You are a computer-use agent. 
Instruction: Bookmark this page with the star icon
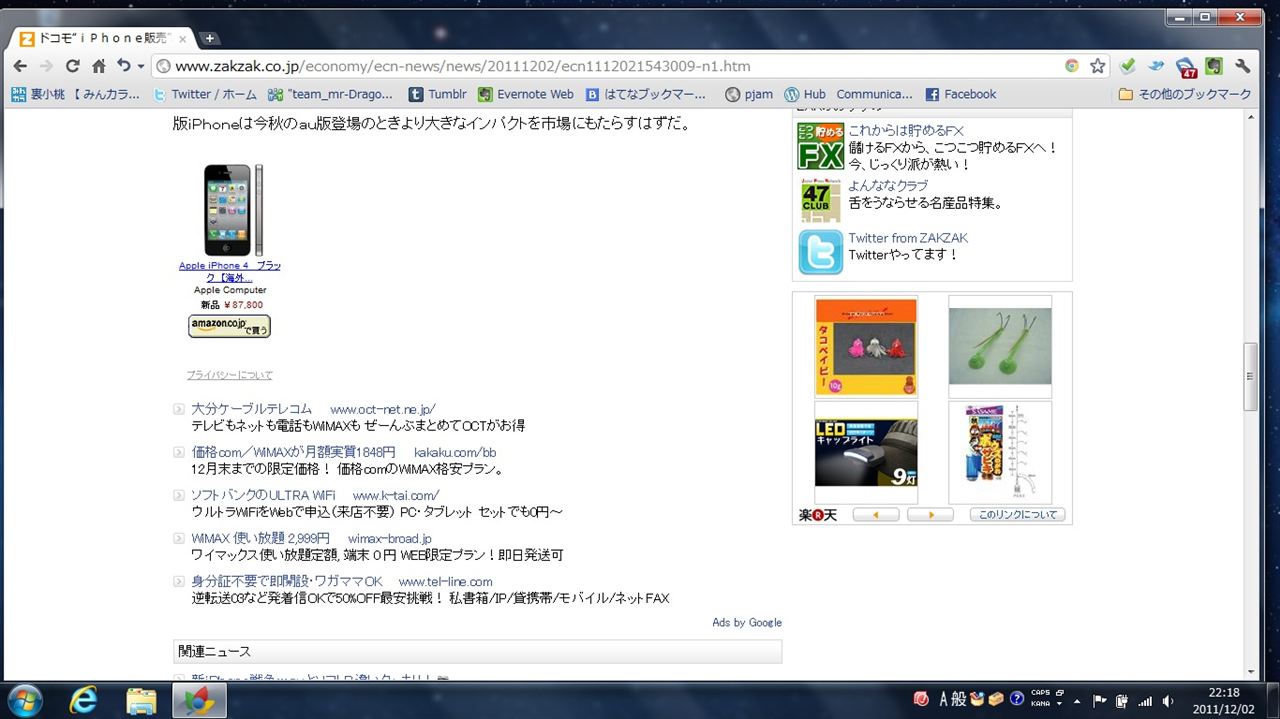click(x=1098, y=66)
